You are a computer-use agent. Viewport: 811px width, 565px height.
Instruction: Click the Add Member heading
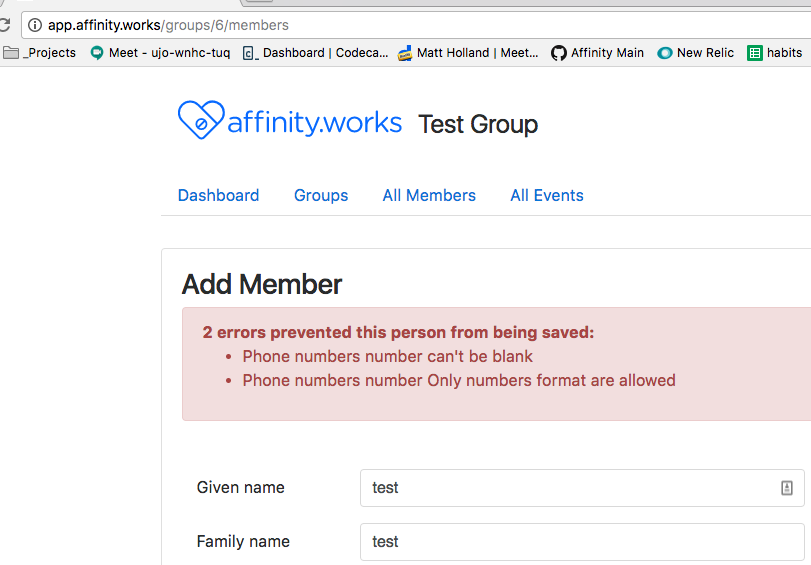[262, 285]
